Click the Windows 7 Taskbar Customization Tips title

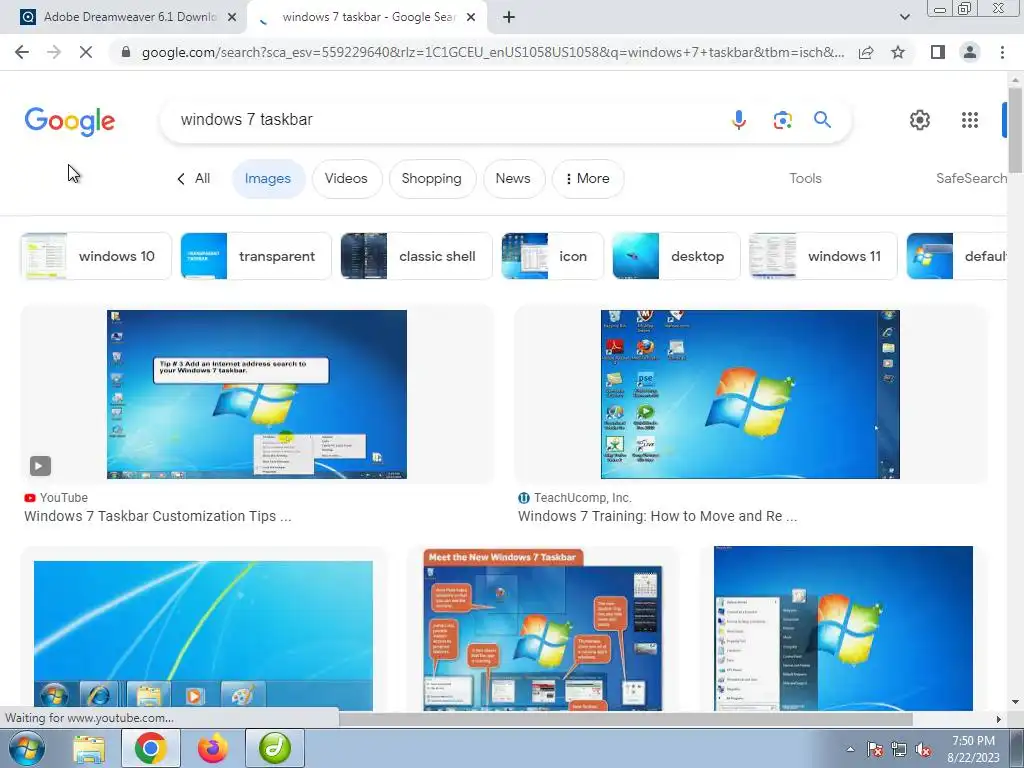pos(157,516)
